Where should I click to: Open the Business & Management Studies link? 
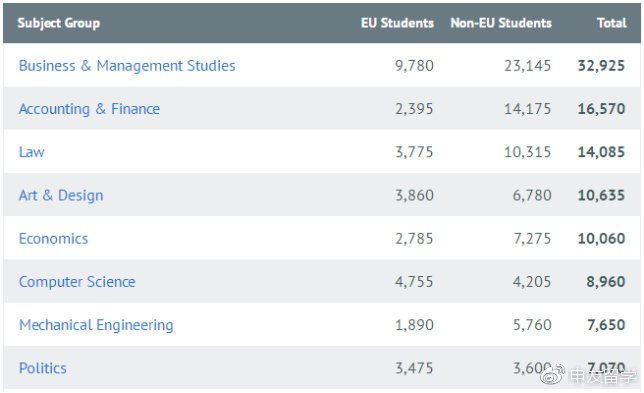click(127, 66)
